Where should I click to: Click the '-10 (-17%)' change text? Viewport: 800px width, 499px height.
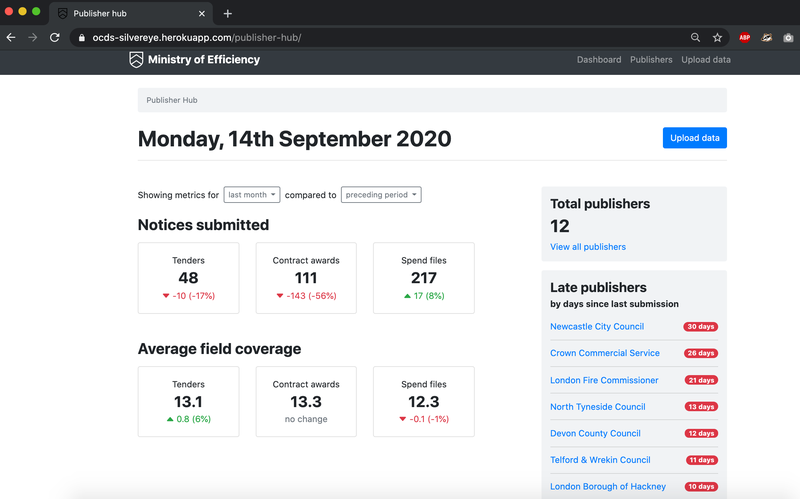pyautogui.click(x=193, y=296)
